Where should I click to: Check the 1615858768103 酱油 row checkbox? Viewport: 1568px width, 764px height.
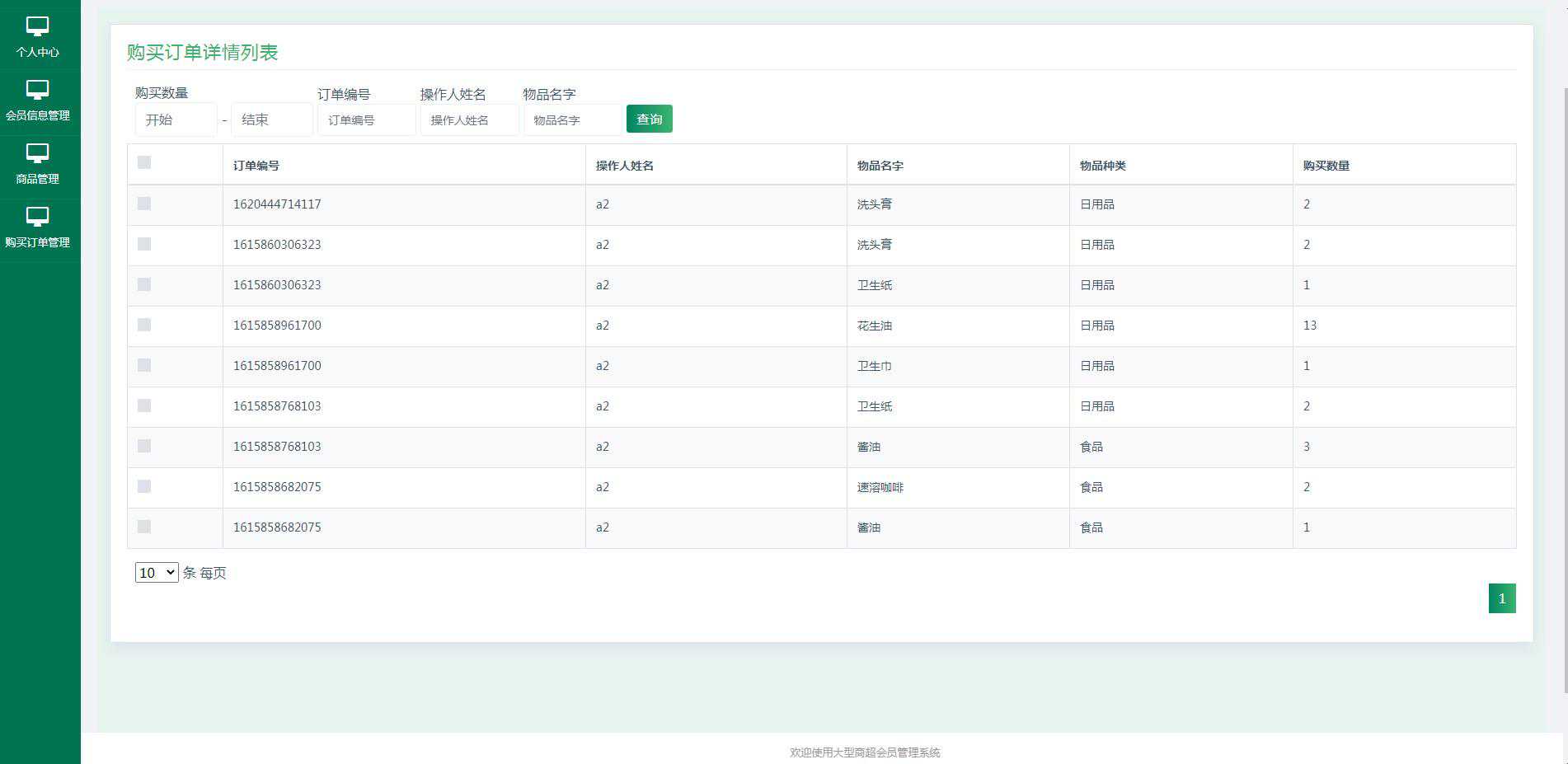coord(144,446)
